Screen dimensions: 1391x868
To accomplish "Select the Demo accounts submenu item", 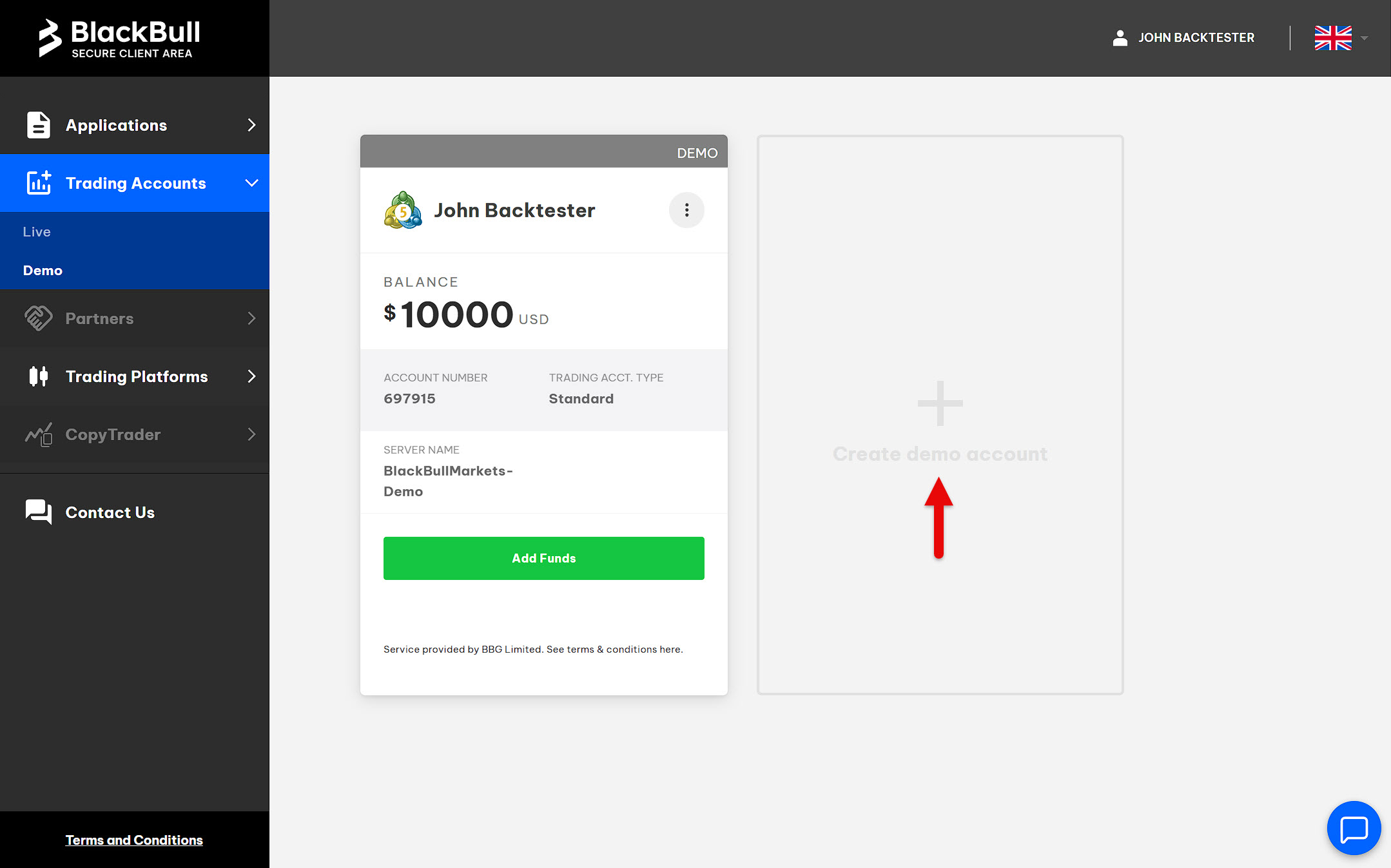I will coord(43,271).
